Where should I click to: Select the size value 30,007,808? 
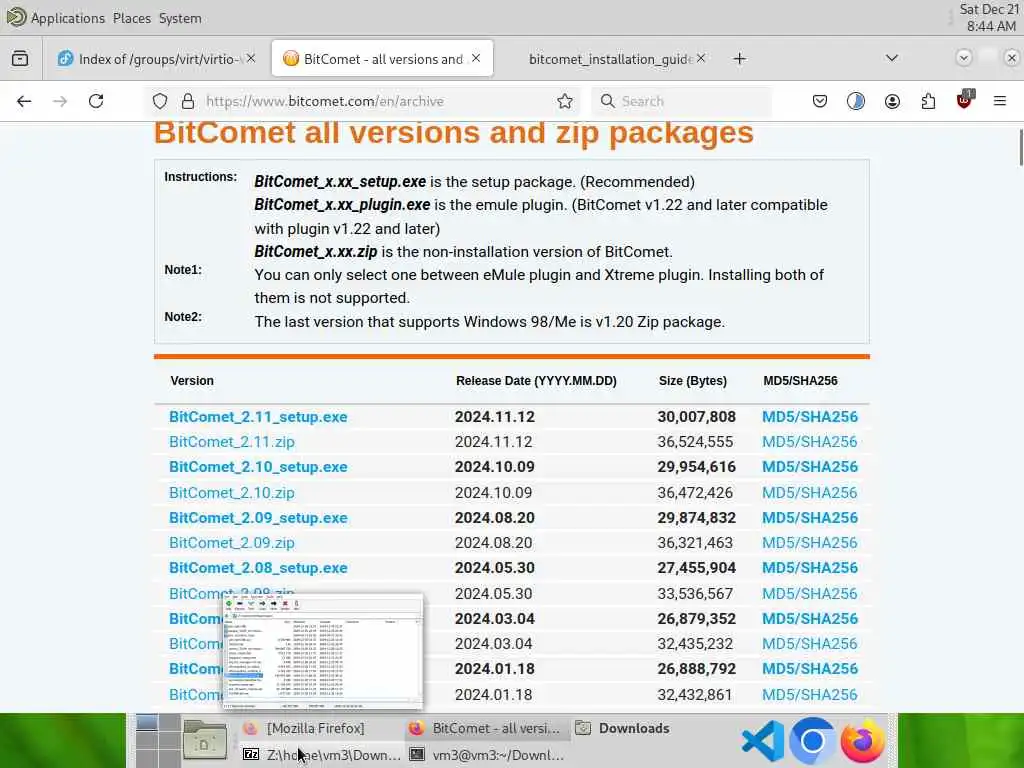pyautogui.click(x=696, y=417)
